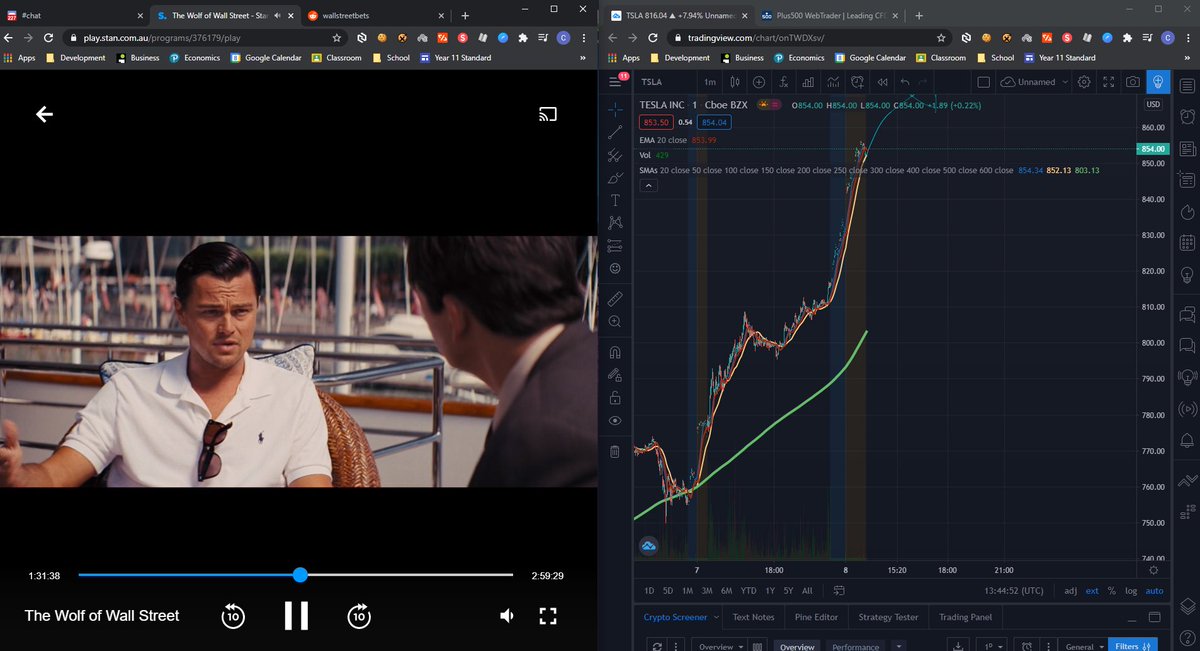Screen dimensions: 1200x651
Task: Open the TradingView hamburger menu
Action: click(617, 82)
